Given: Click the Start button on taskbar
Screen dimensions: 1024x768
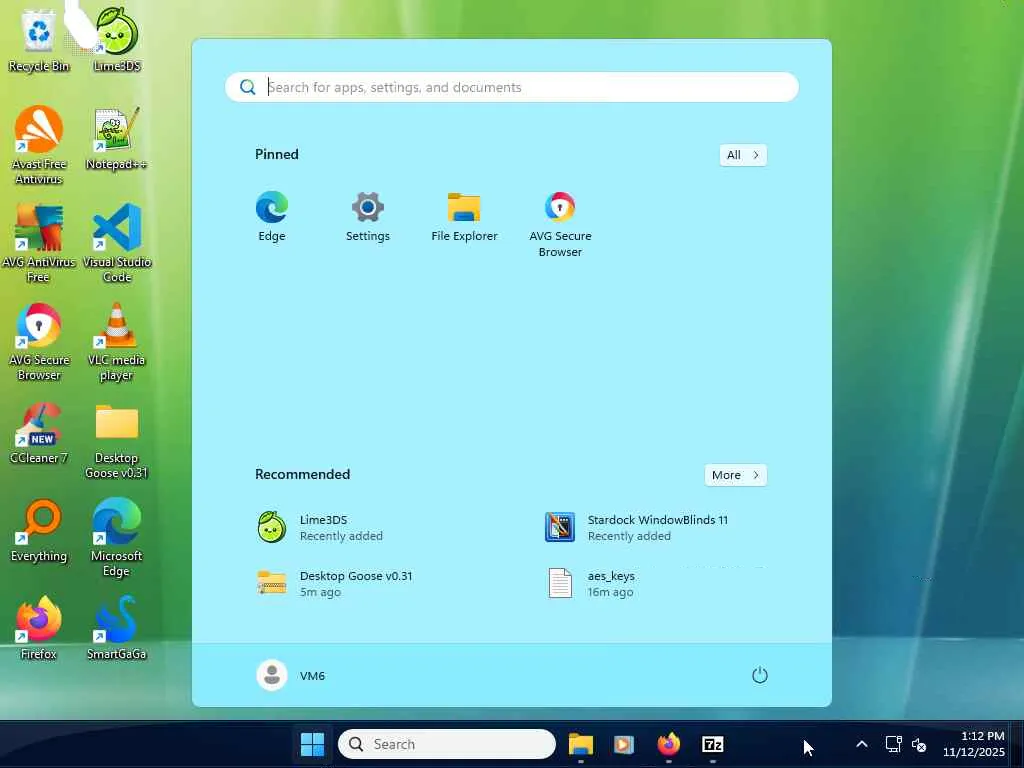Looking at the screenshot, I should [x=312, y=744].
